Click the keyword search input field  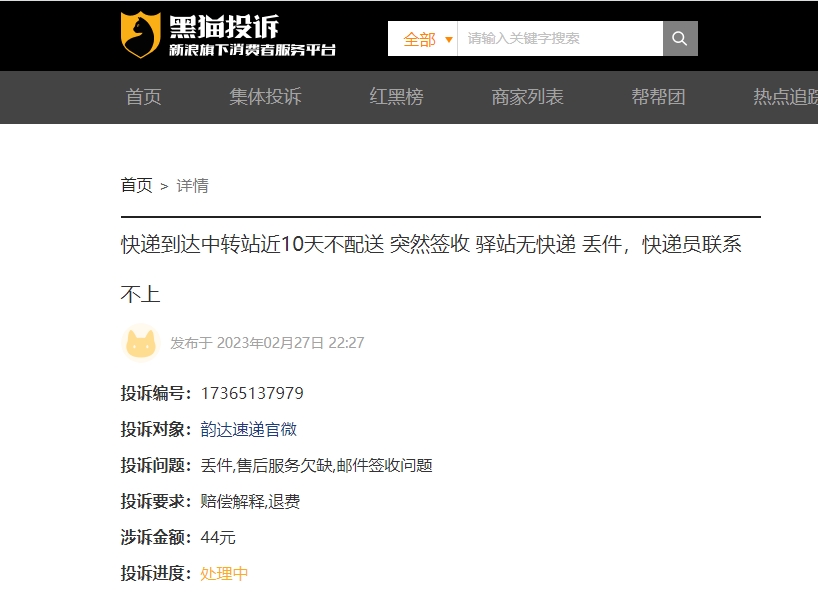[560, 39]
